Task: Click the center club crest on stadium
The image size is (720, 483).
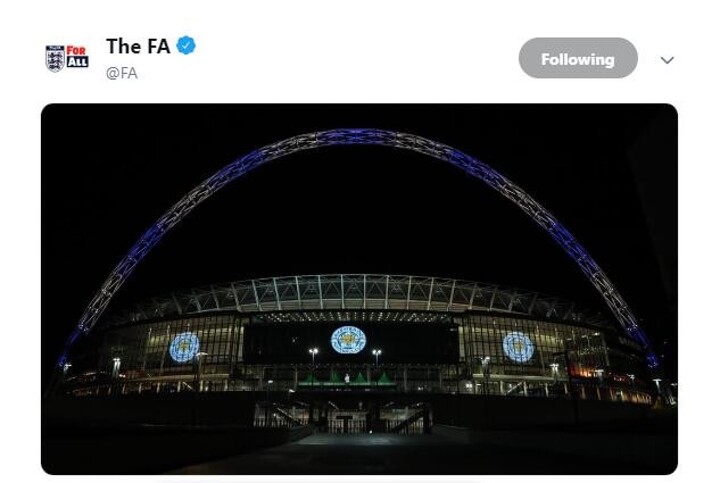Action: [348, 339]
